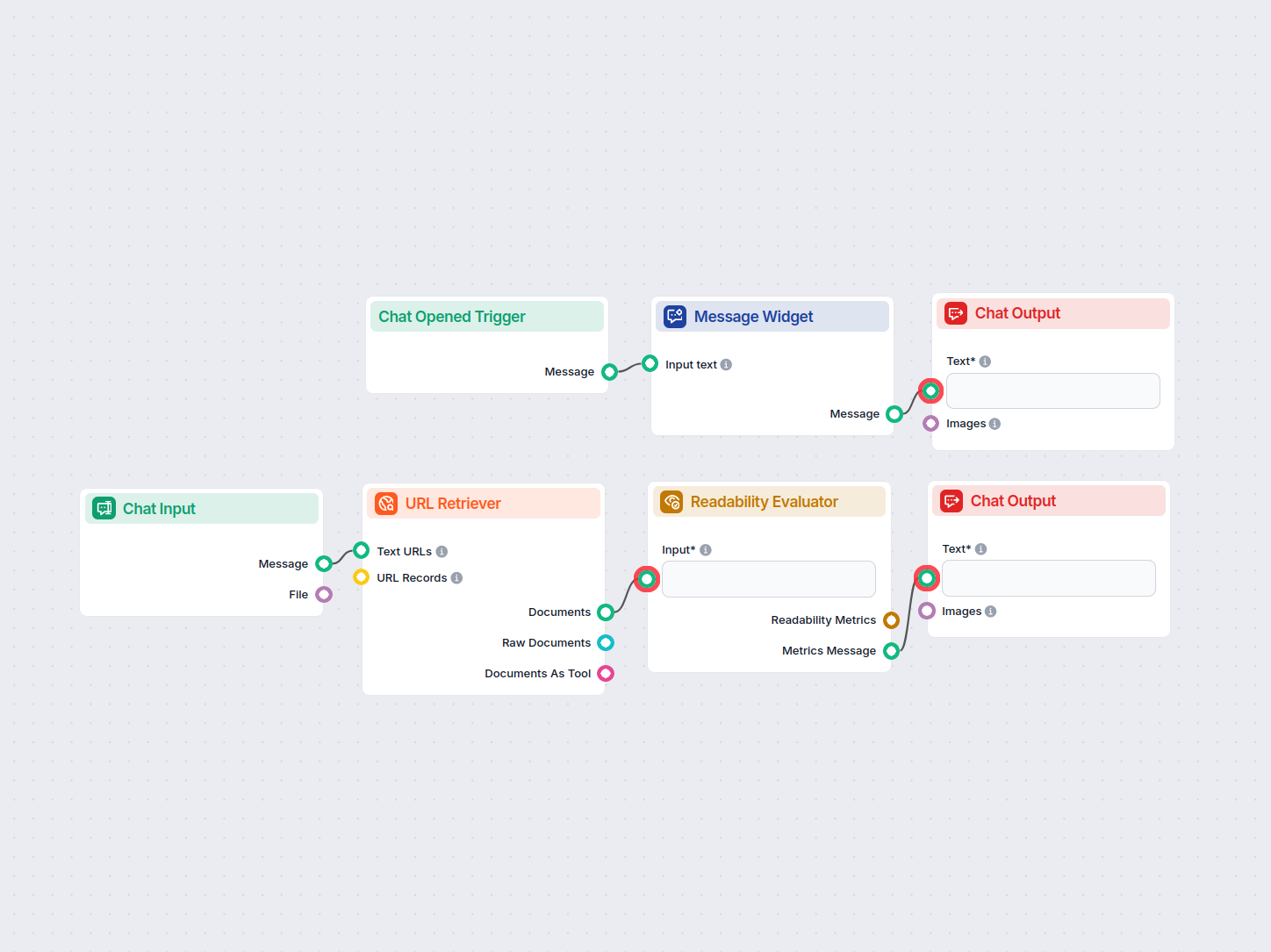Viewport: 1271px width, 952px height.
Task: Click the info icon beside URL Records
Action: 456,577
